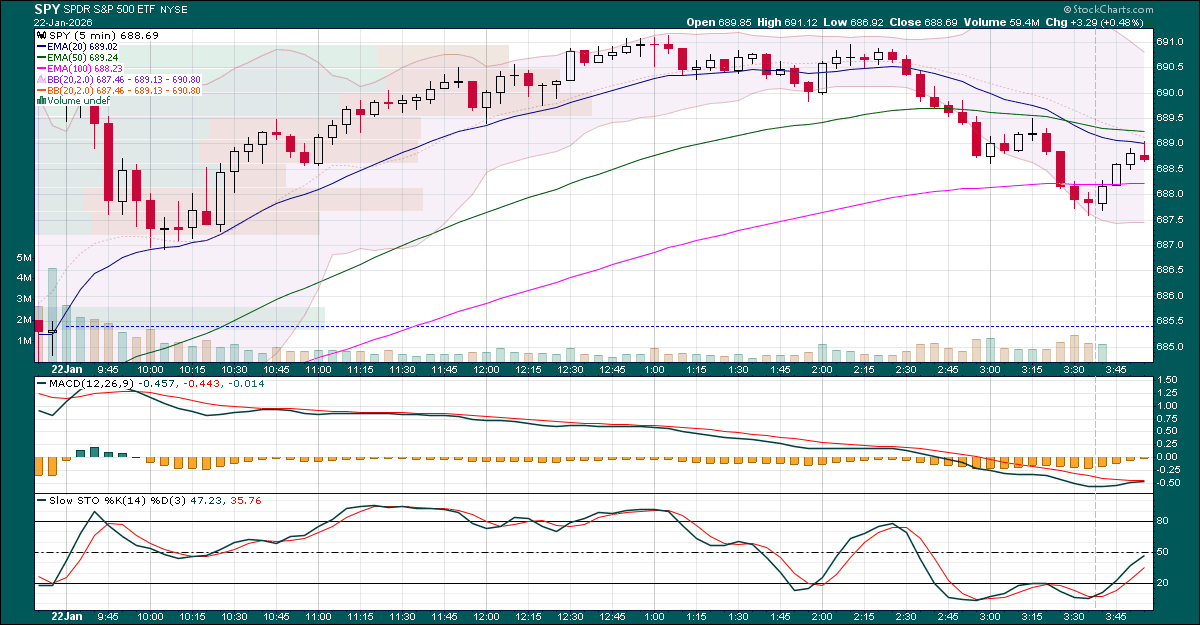This screenshot has height=625, width=1200.
Task: Click the magenta EMA(100) line swatch
Action: (41, 68)
